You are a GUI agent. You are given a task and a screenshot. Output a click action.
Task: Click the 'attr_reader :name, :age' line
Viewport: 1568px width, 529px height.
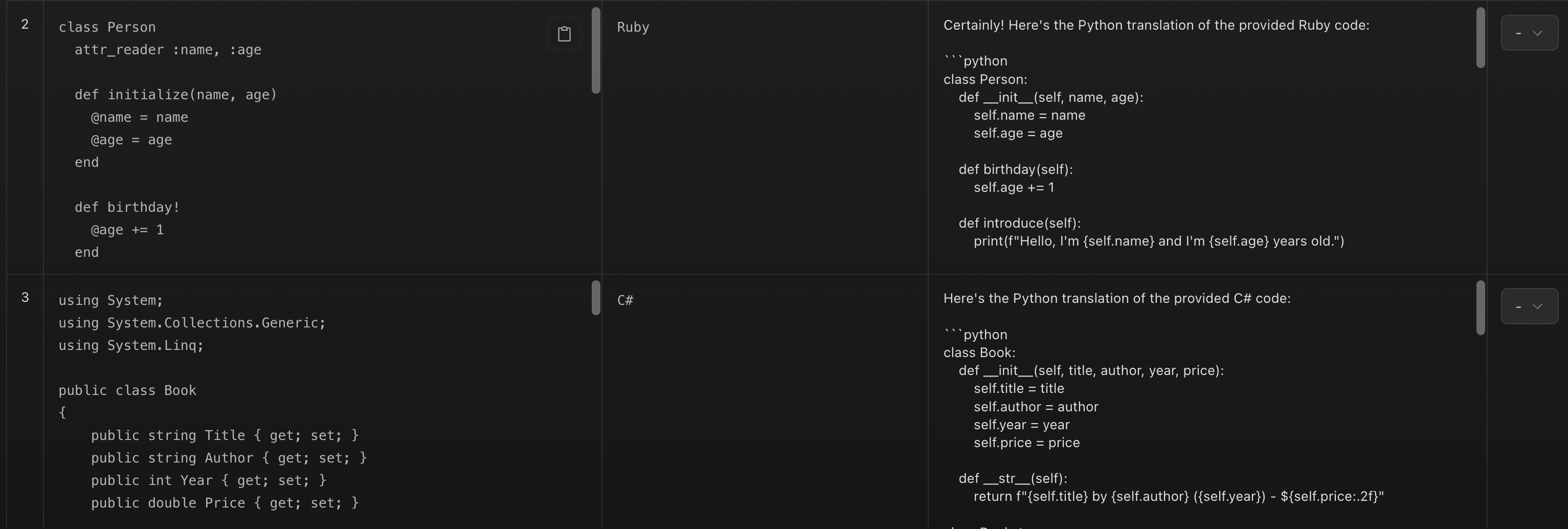pyautogui.click(x=167, y=50)
